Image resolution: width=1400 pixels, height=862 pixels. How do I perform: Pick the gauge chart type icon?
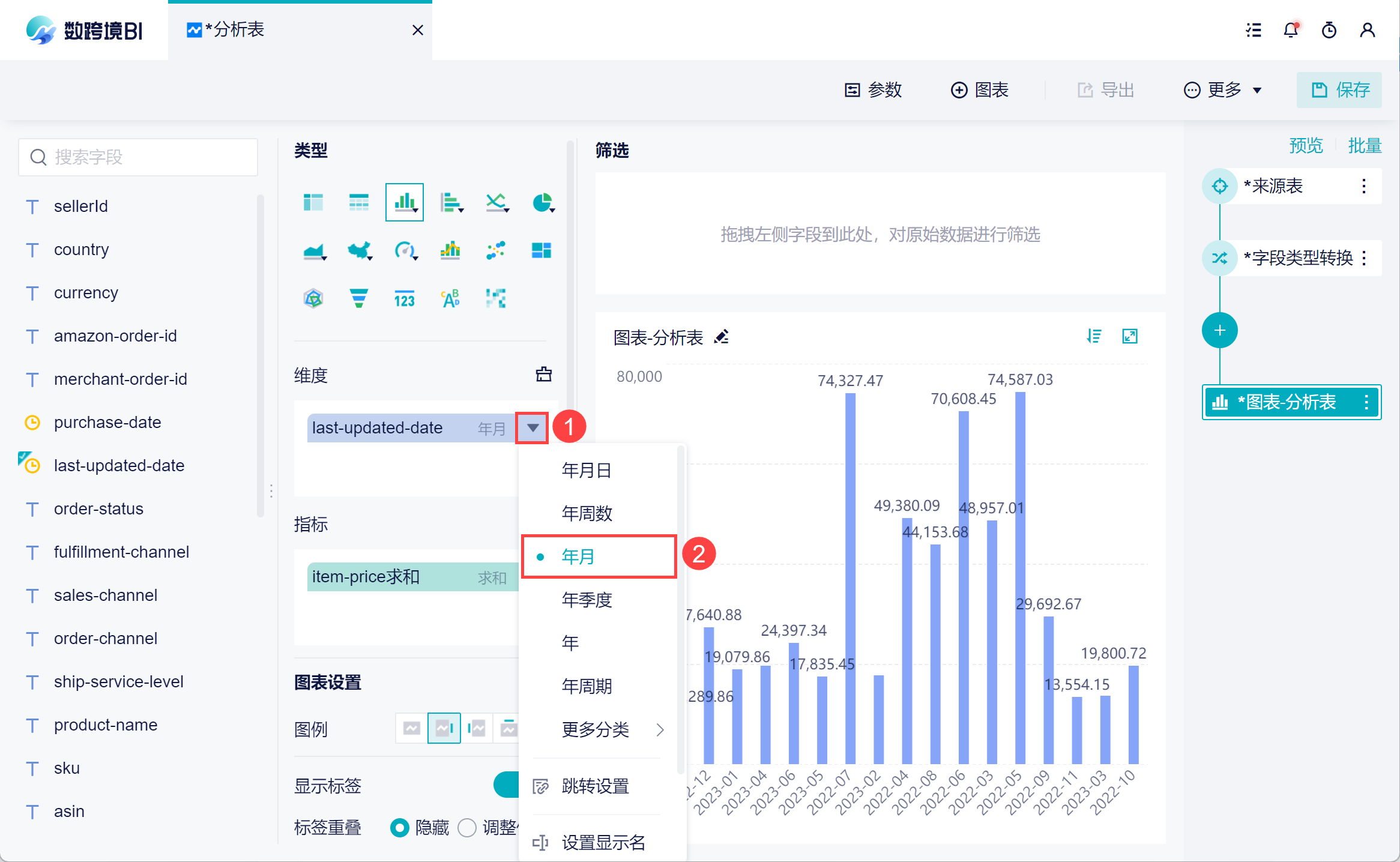(405, 250)
